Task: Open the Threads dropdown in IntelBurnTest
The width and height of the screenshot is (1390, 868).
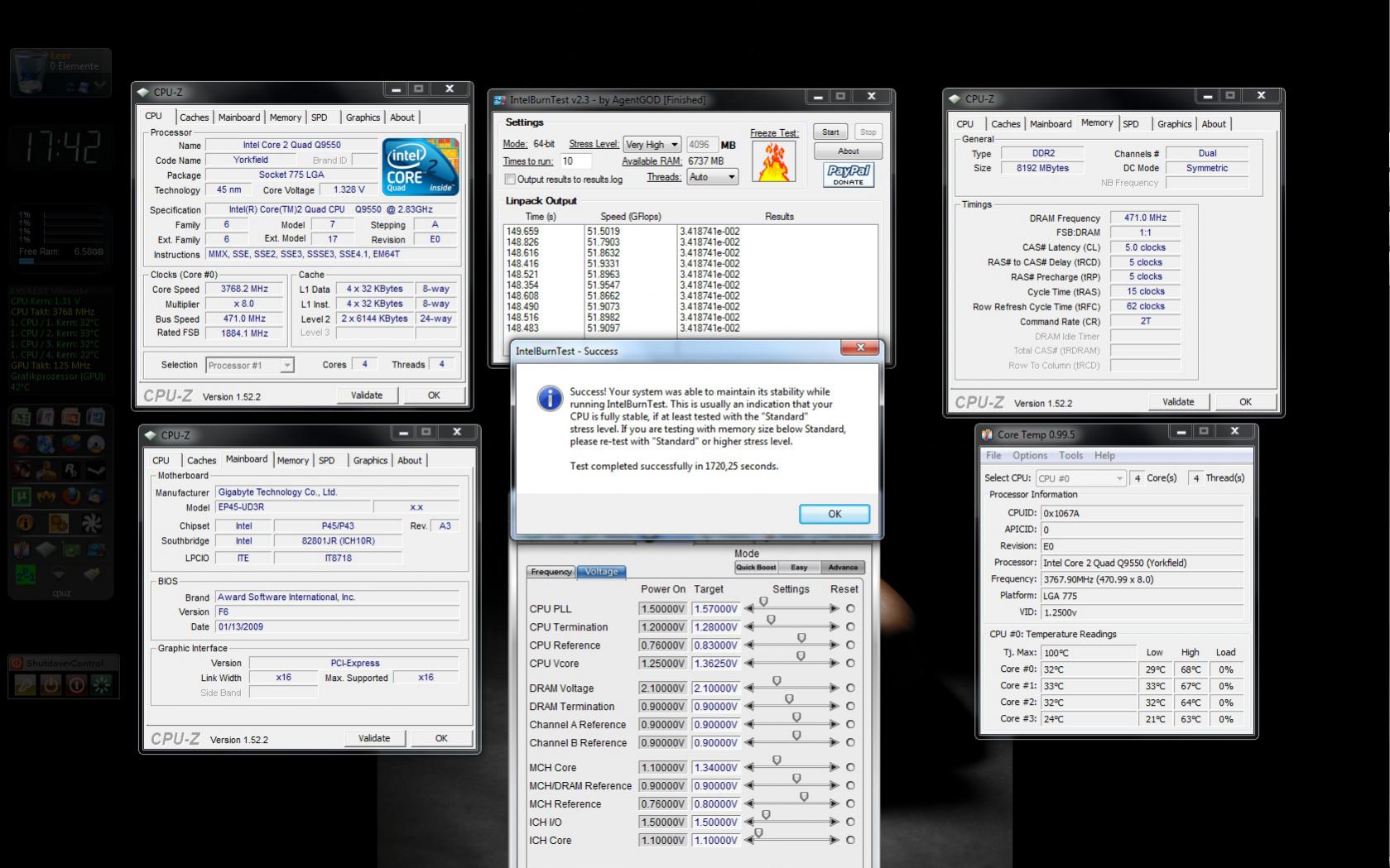Action: point(712,177)
